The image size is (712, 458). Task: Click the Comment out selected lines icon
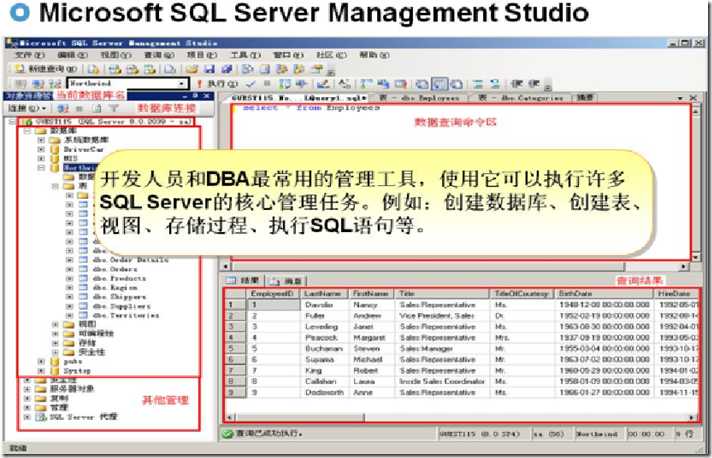click(x=478, y=84)
